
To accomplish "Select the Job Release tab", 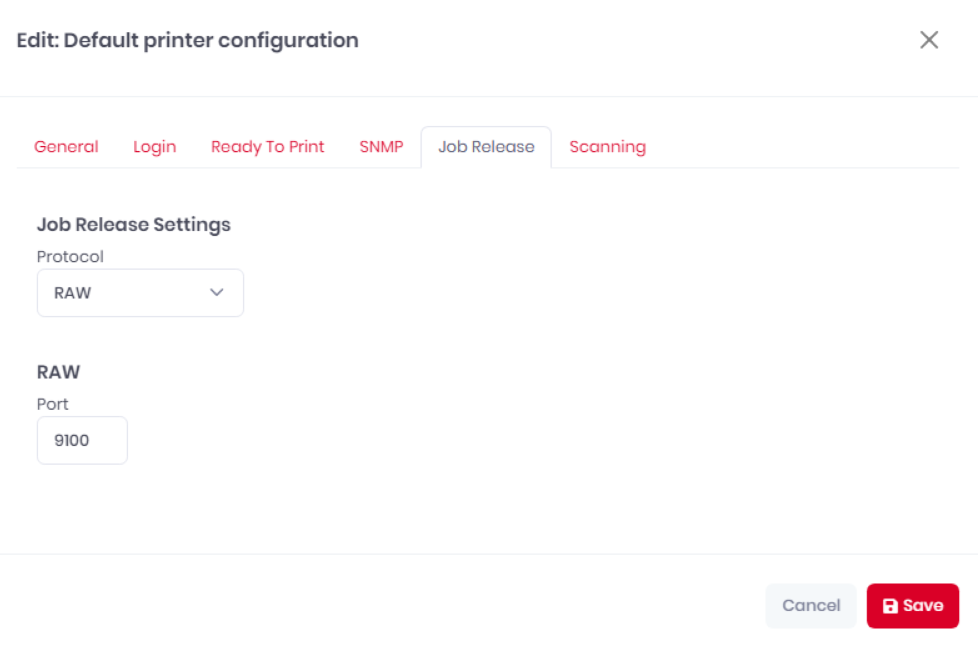I will (x=486, y=147).
